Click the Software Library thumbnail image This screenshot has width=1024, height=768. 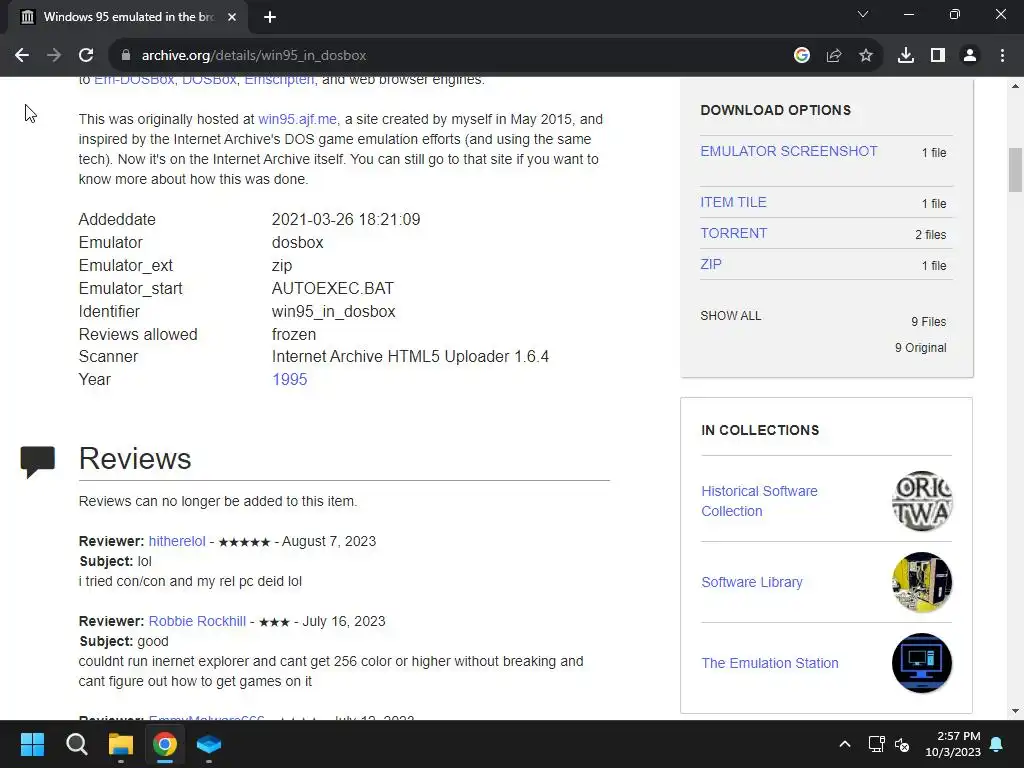(922, 583)
